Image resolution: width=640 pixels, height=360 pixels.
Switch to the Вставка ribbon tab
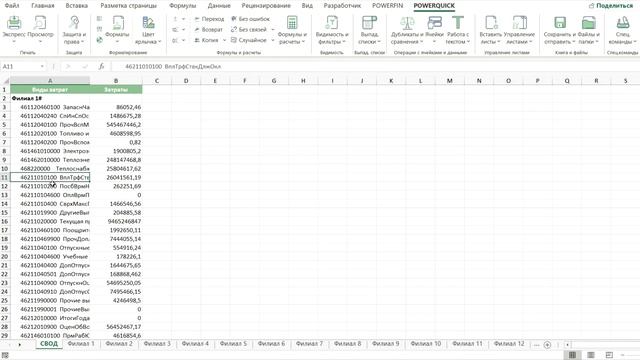tap(76, 6)
